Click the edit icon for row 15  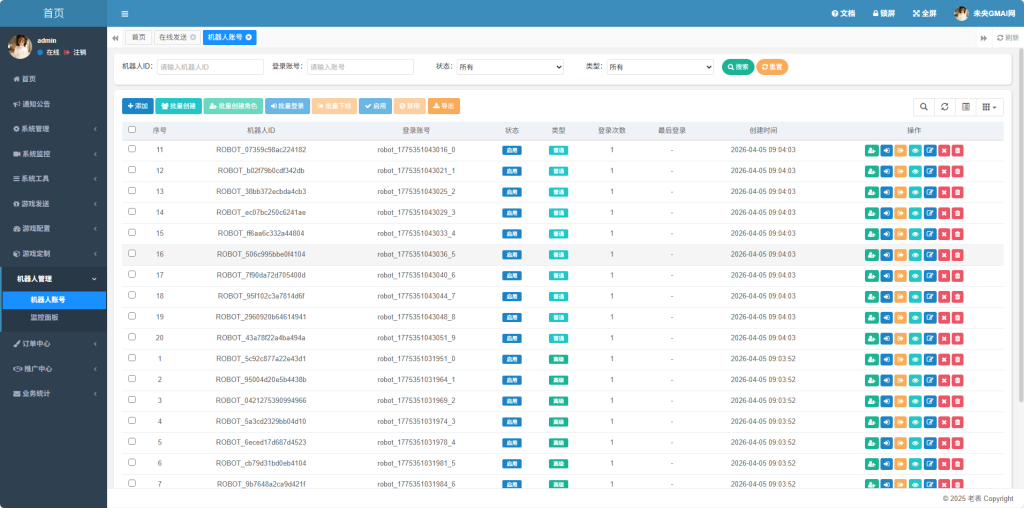(929, 234)
